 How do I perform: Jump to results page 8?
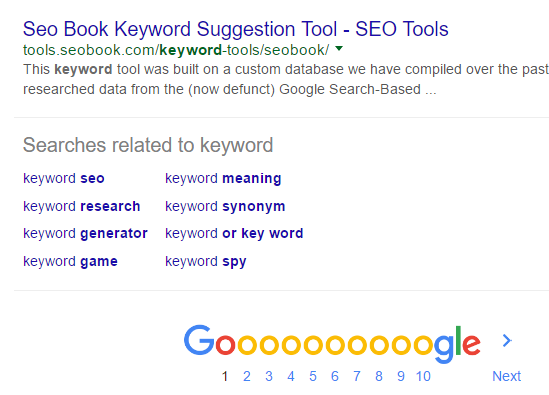[x=379, y=376]
